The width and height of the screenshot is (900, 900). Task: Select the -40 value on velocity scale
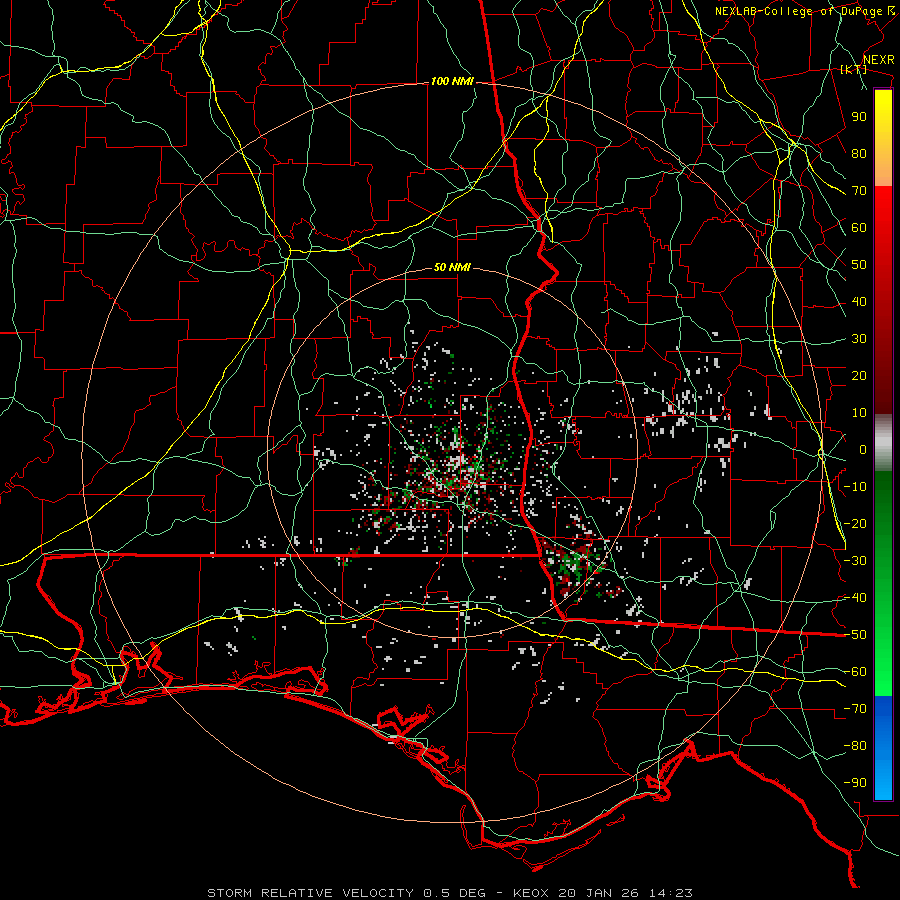click(855, 598)
